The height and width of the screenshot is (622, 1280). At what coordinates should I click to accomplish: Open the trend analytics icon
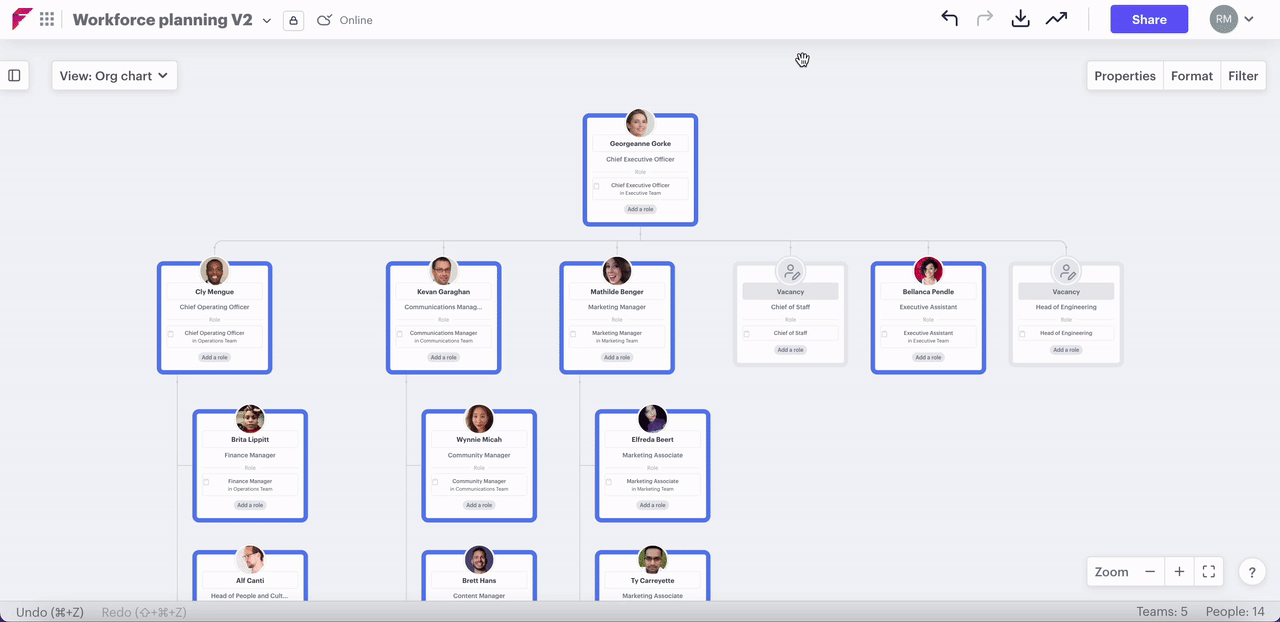click(x=1056, y=19)
